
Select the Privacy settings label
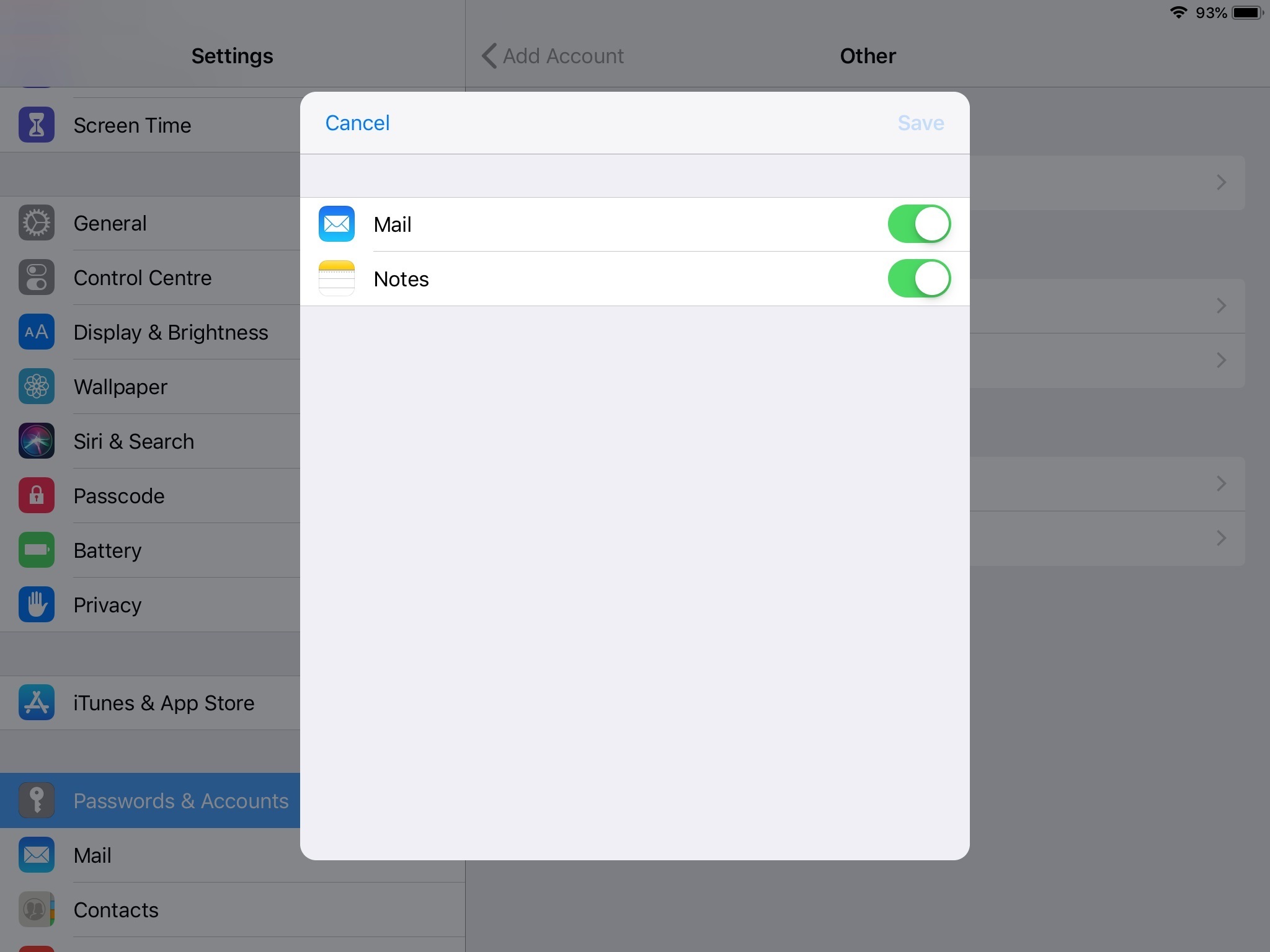tap(107, 605)
